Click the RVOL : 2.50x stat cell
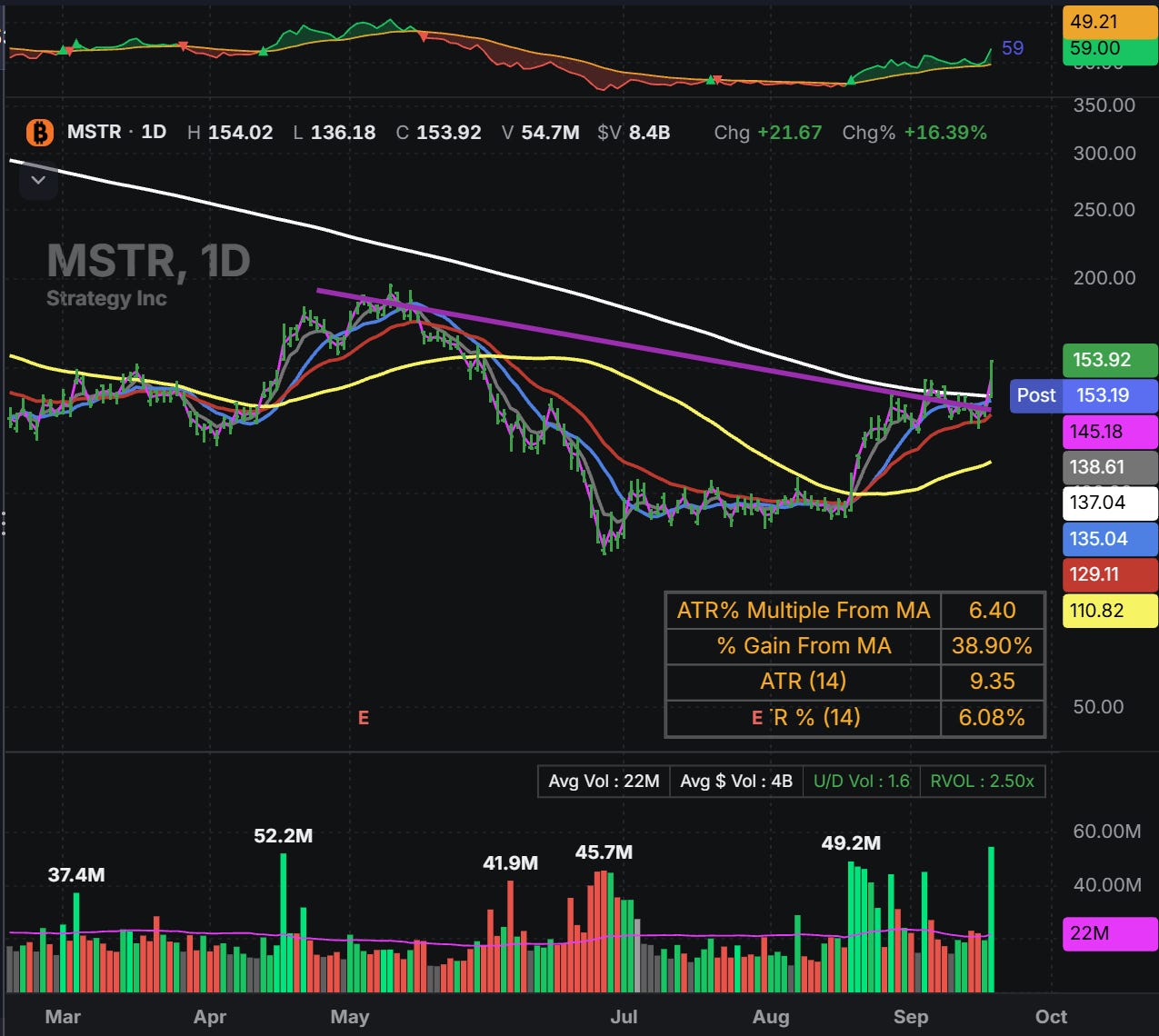This screenshot has height=1036, width=1159. coord(982,781)
